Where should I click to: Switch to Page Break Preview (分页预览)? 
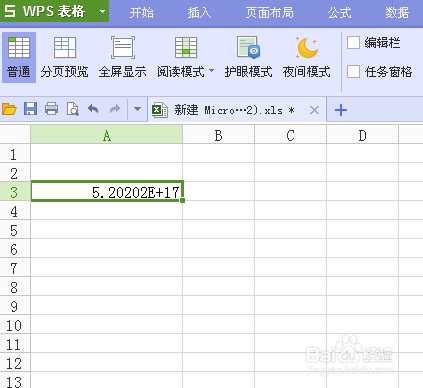(65, 57)
